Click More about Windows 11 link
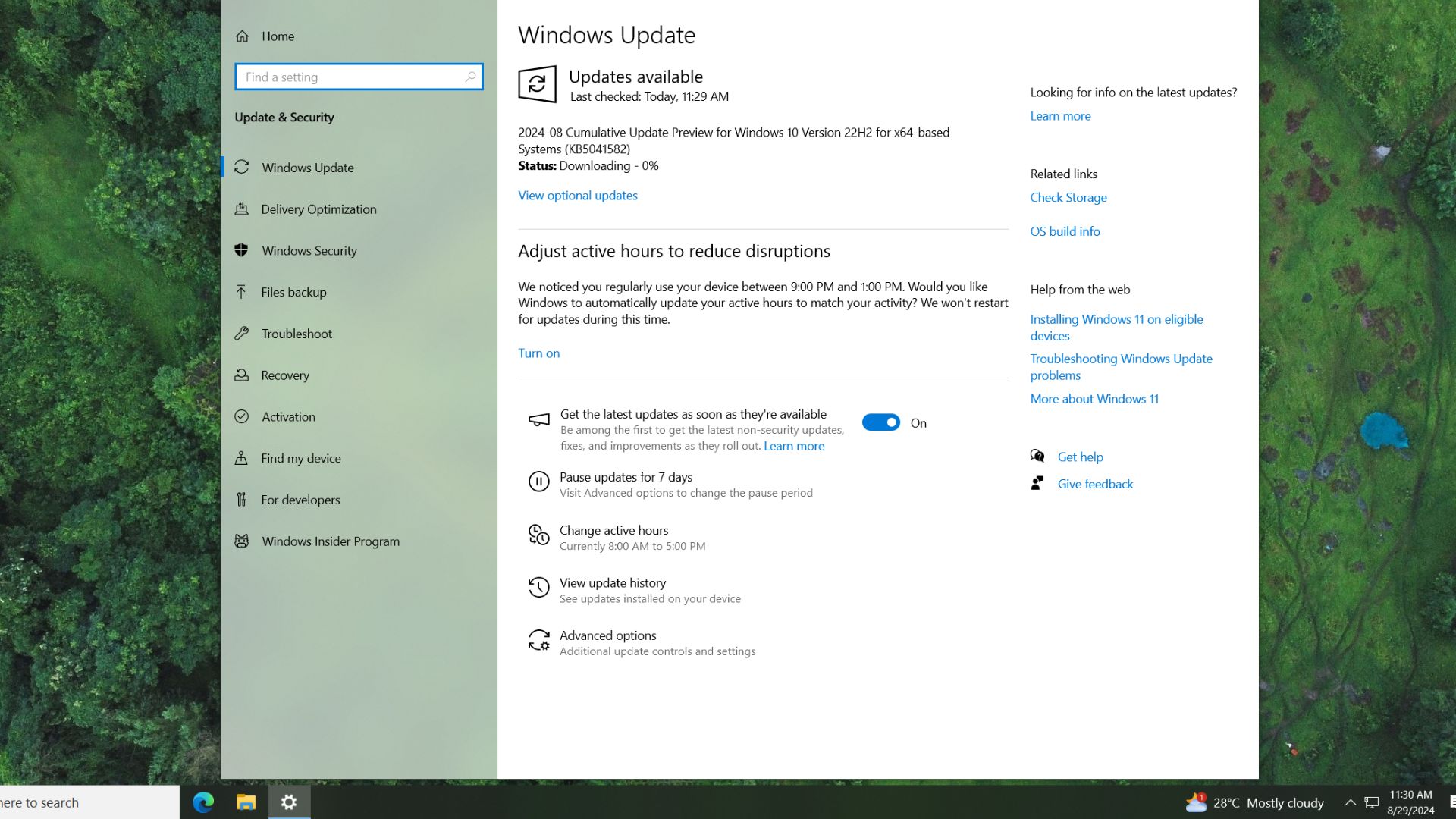The image size is (1456, 819). click(1094, 398)
